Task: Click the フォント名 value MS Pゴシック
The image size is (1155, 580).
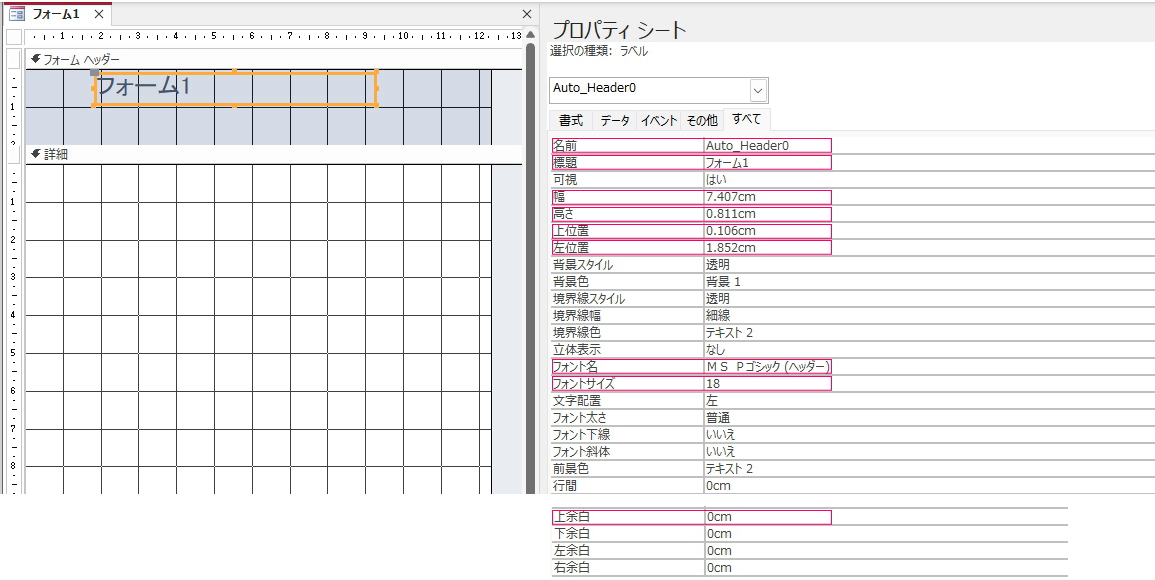Action: (x=767, y=367)
